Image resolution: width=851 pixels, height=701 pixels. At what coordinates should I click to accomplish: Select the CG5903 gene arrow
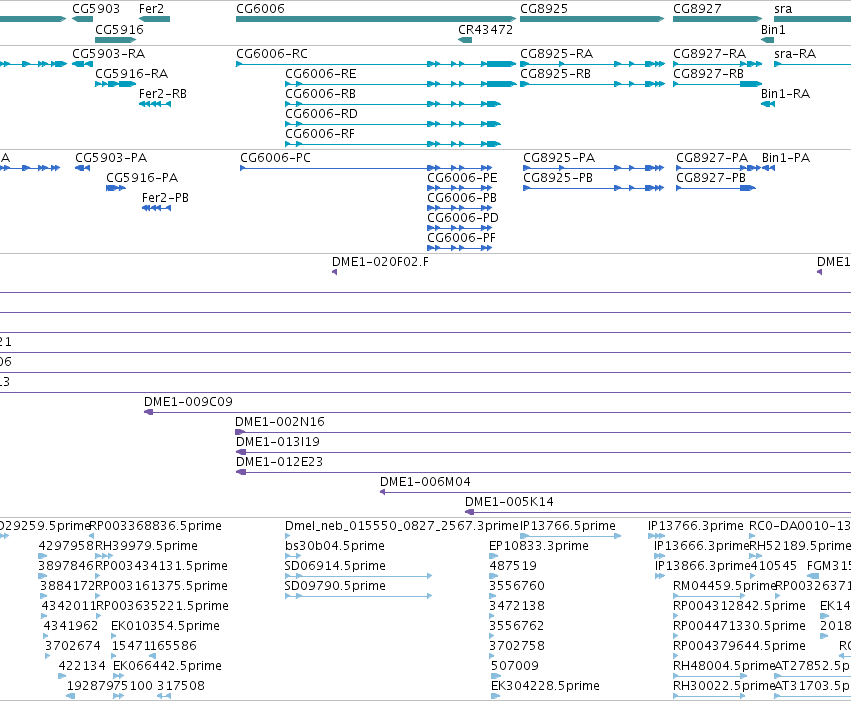(x=82, y=19)
